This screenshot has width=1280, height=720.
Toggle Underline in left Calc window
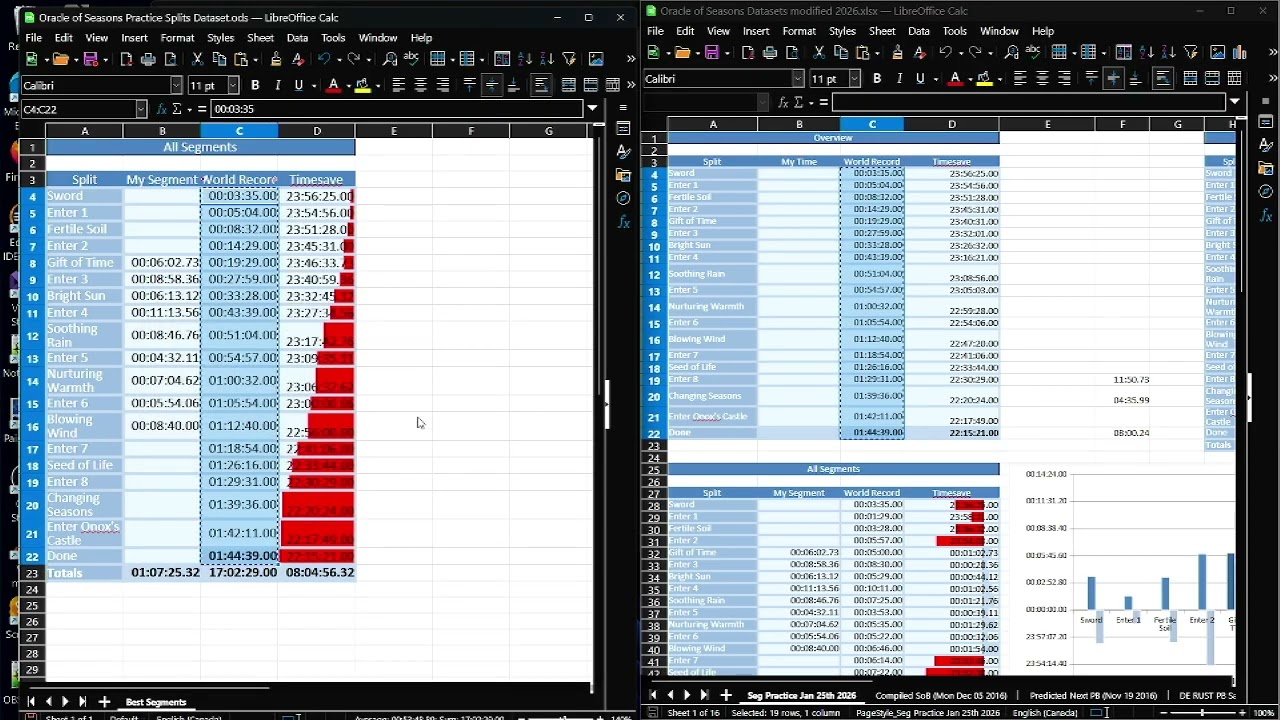point(298,86)
